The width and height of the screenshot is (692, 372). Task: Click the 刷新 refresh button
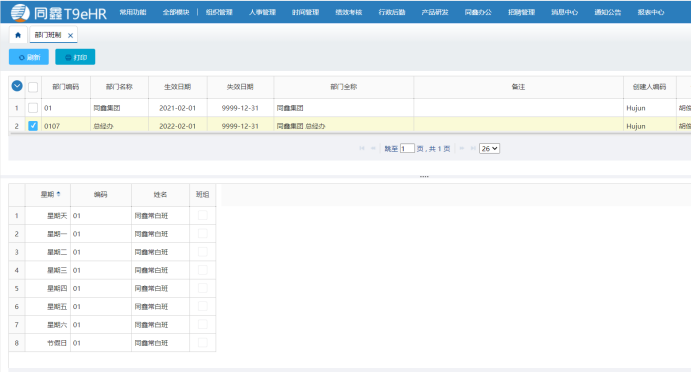[29, 57]
